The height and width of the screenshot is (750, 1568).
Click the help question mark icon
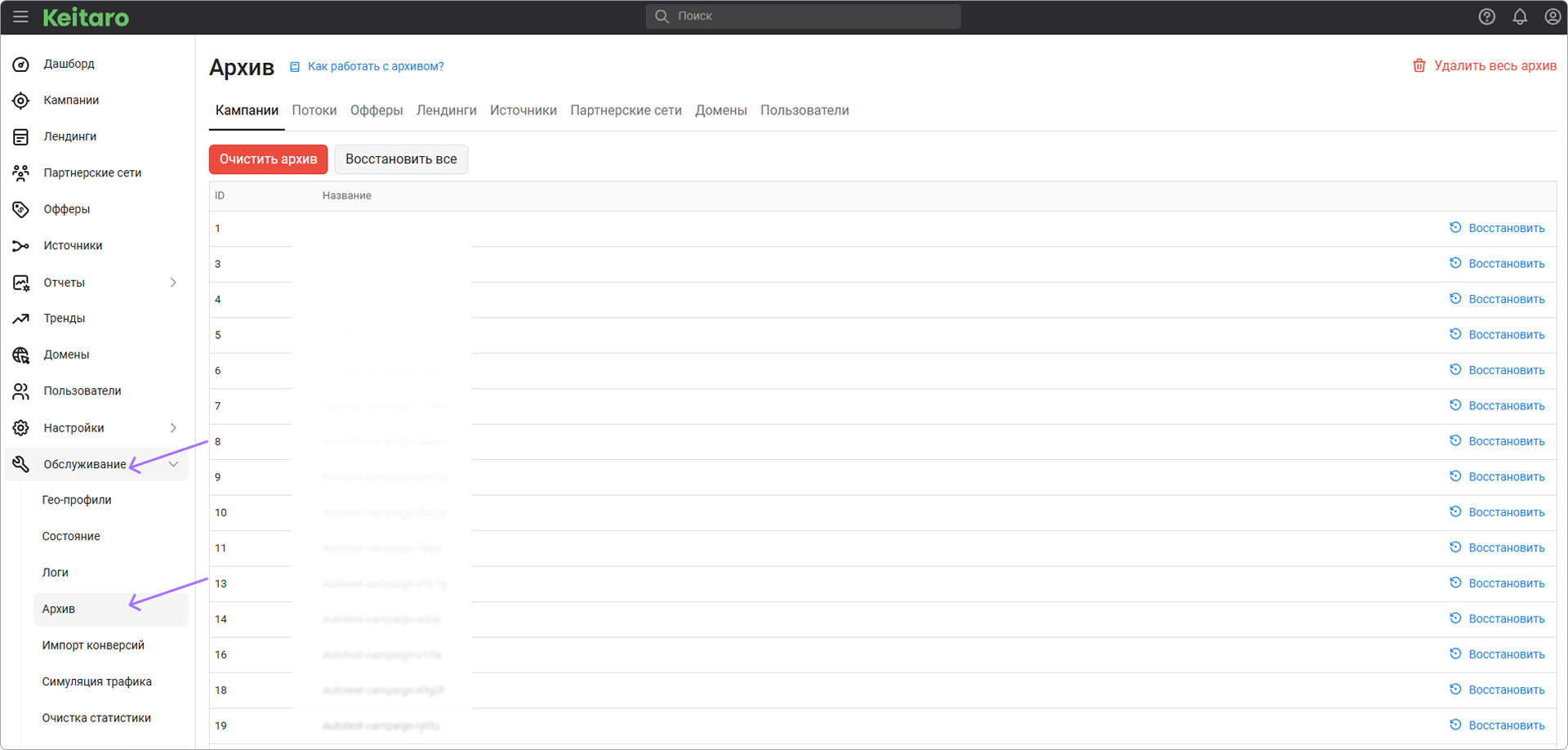coord(1486,16)
